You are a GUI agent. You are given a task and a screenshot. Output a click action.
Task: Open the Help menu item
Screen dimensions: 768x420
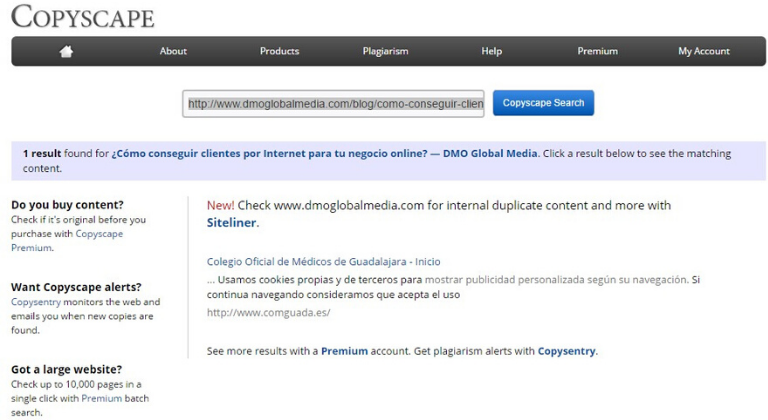click(491, 51)
